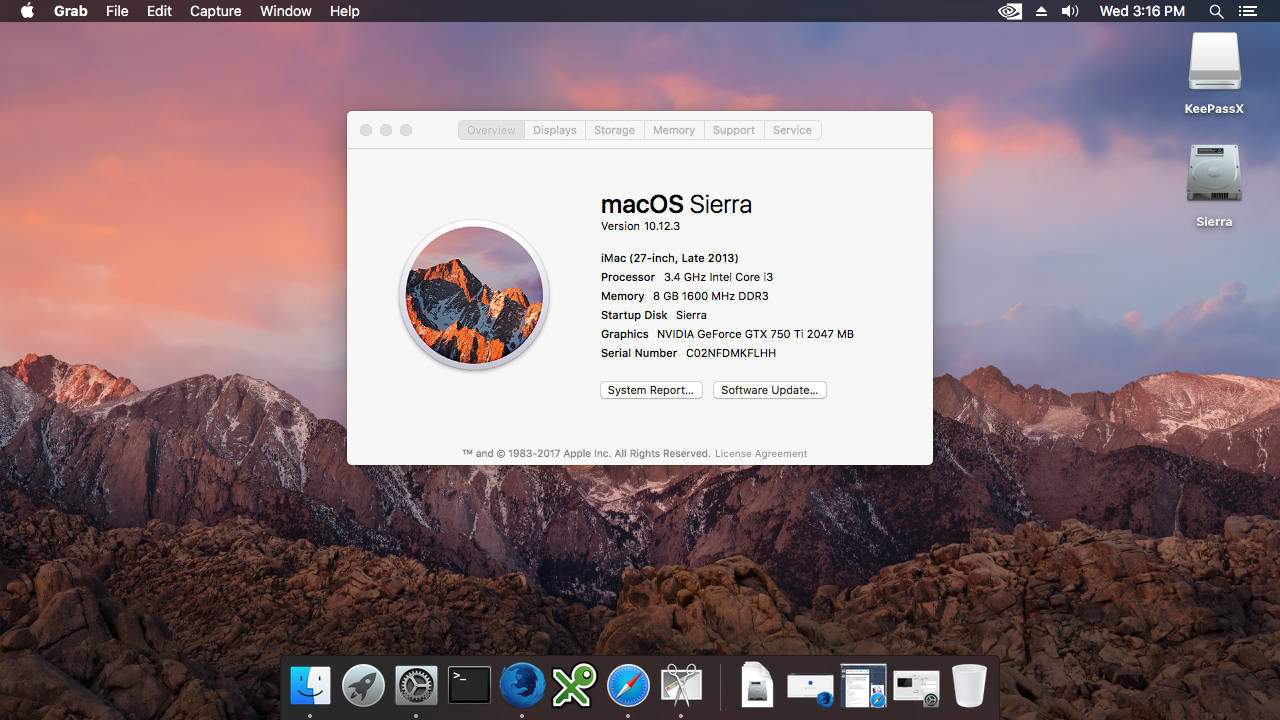Open the Edit menu
Viewport: 1280px width, 720px height.
[159, 11]
